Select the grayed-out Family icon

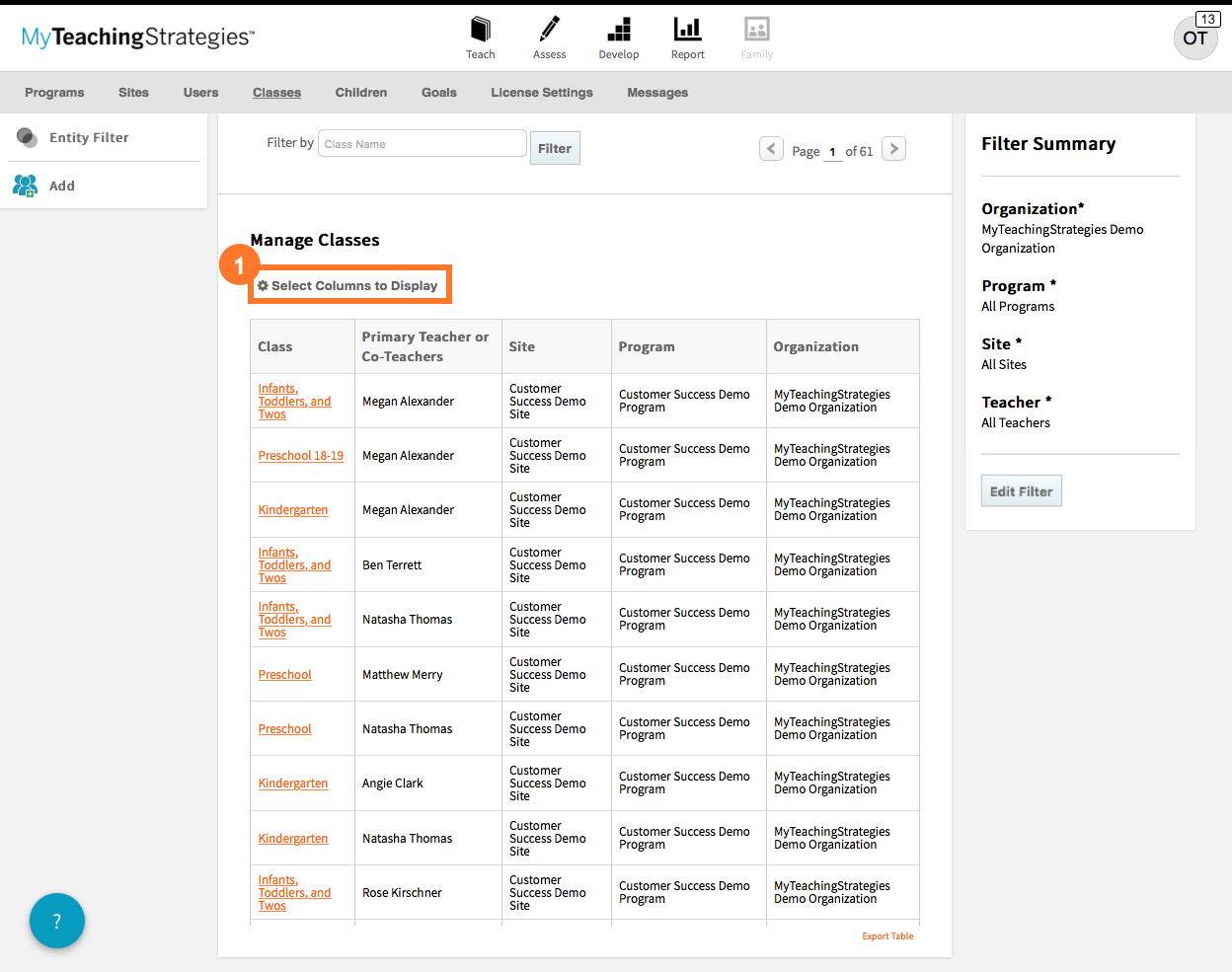click(x=756, y=30)
